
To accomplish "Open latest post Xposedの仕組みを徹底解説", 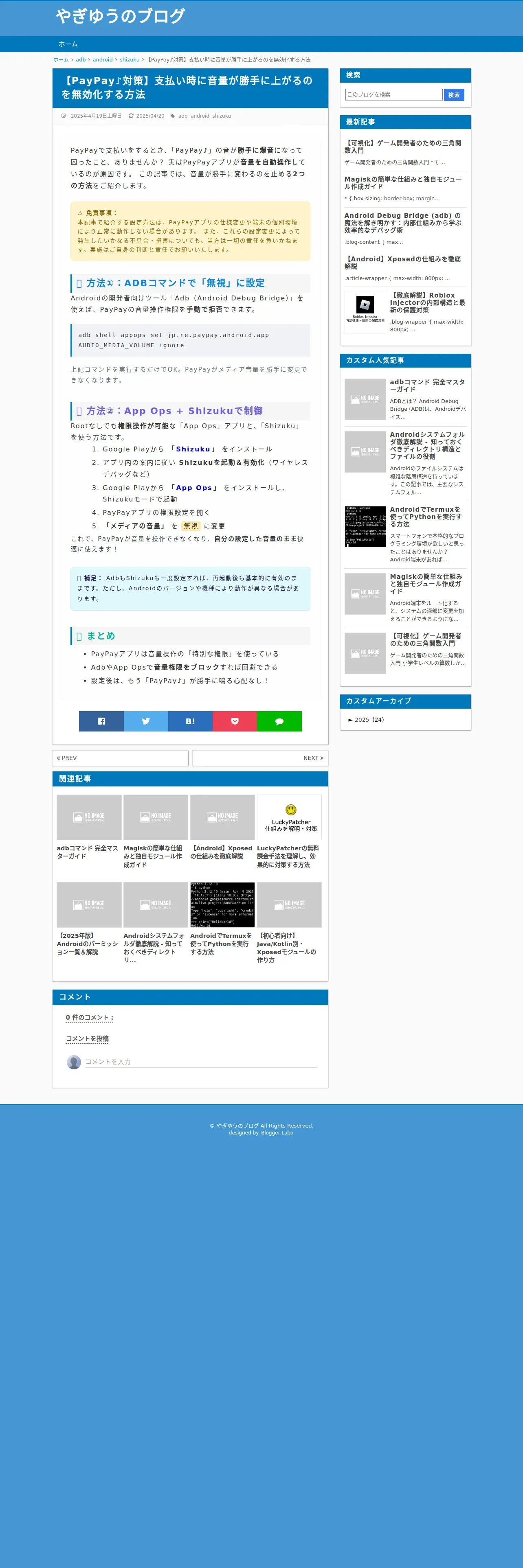I will pos(402,262).
